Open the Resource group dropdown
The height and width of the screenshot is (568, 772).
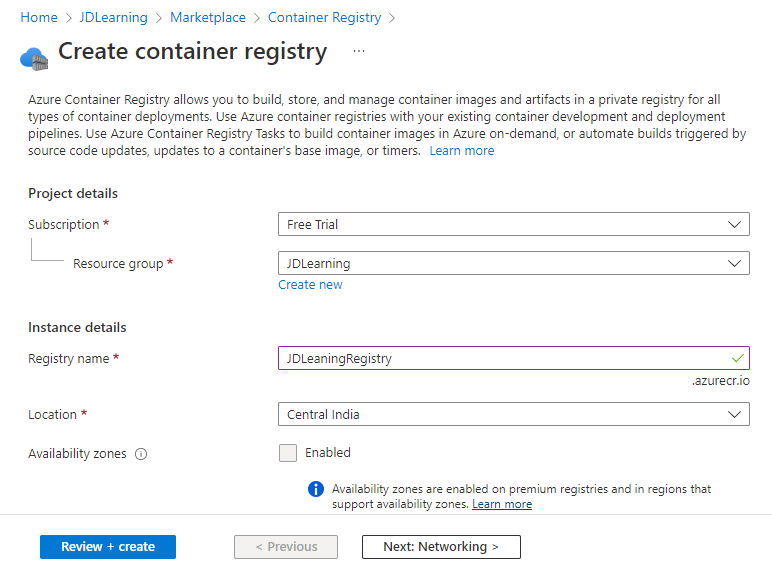click(513, 264)
